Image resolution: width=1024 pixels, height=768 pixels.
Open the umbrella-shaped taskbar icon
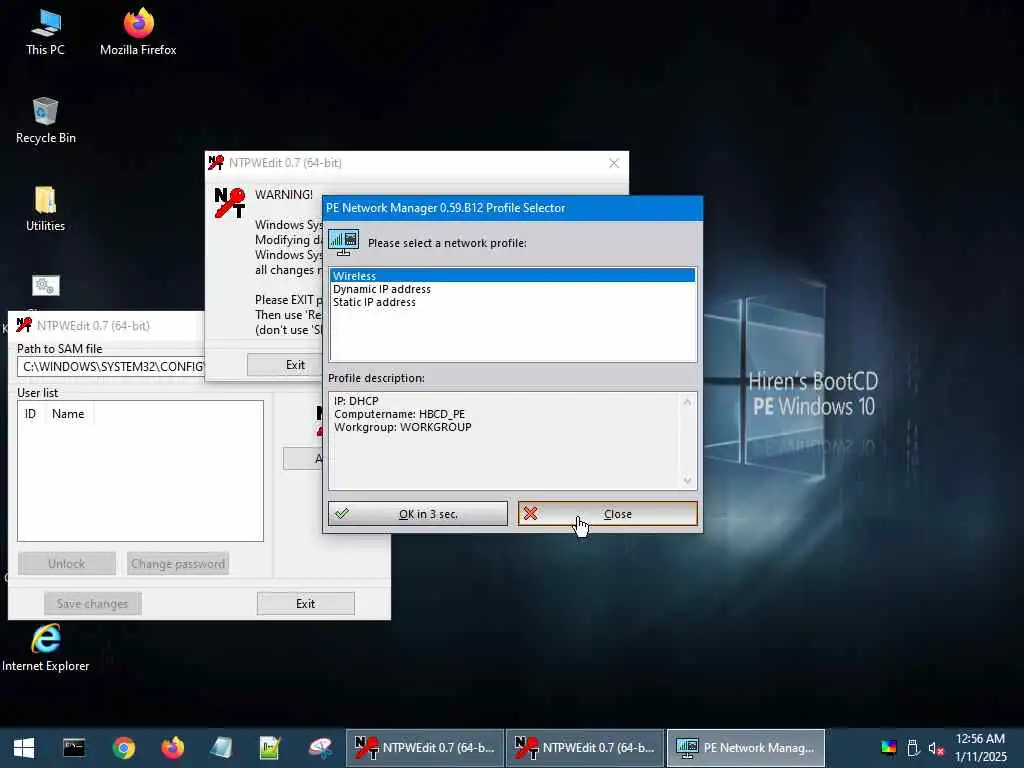pyautogui.click(x=320, y=748)
